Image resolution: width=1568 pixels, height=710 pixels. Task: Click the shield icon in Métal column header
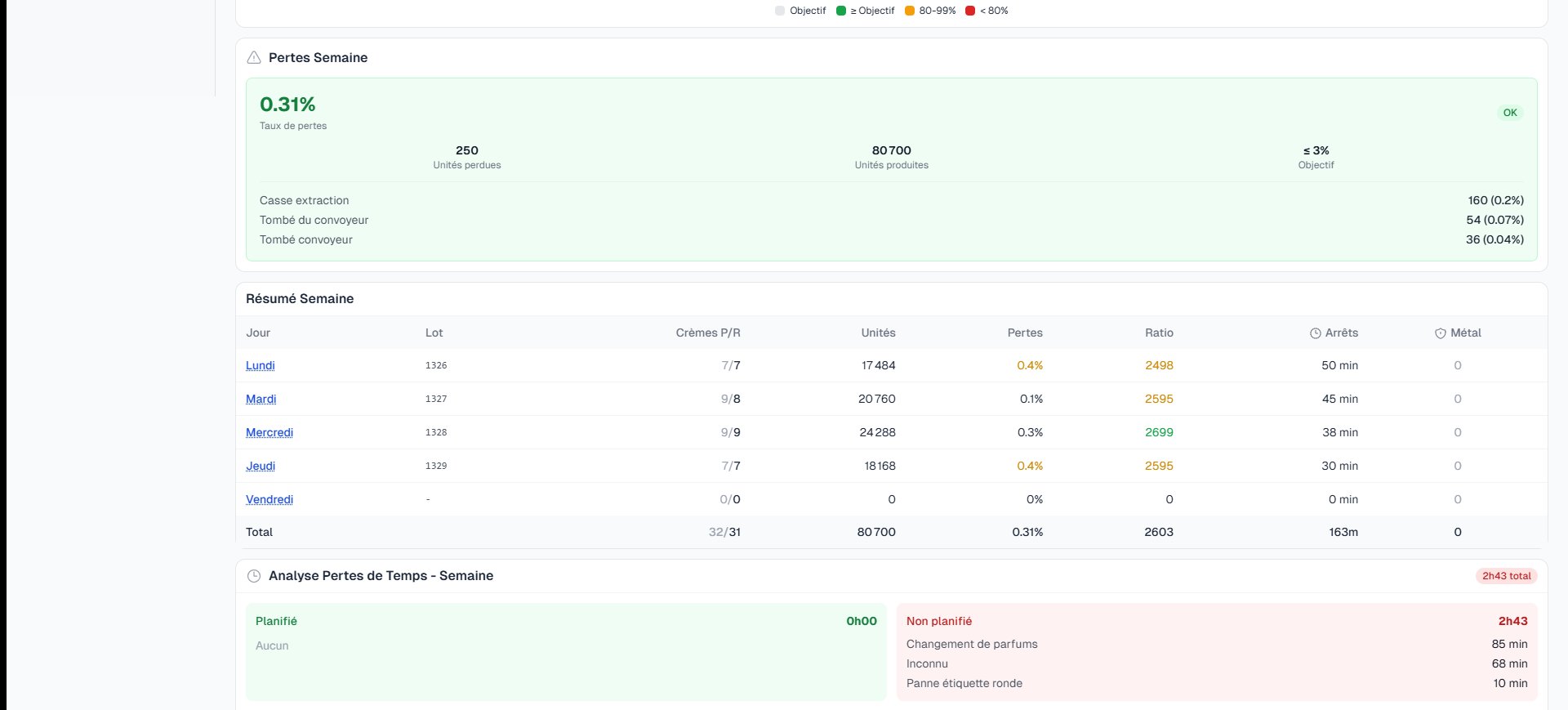1440,333
